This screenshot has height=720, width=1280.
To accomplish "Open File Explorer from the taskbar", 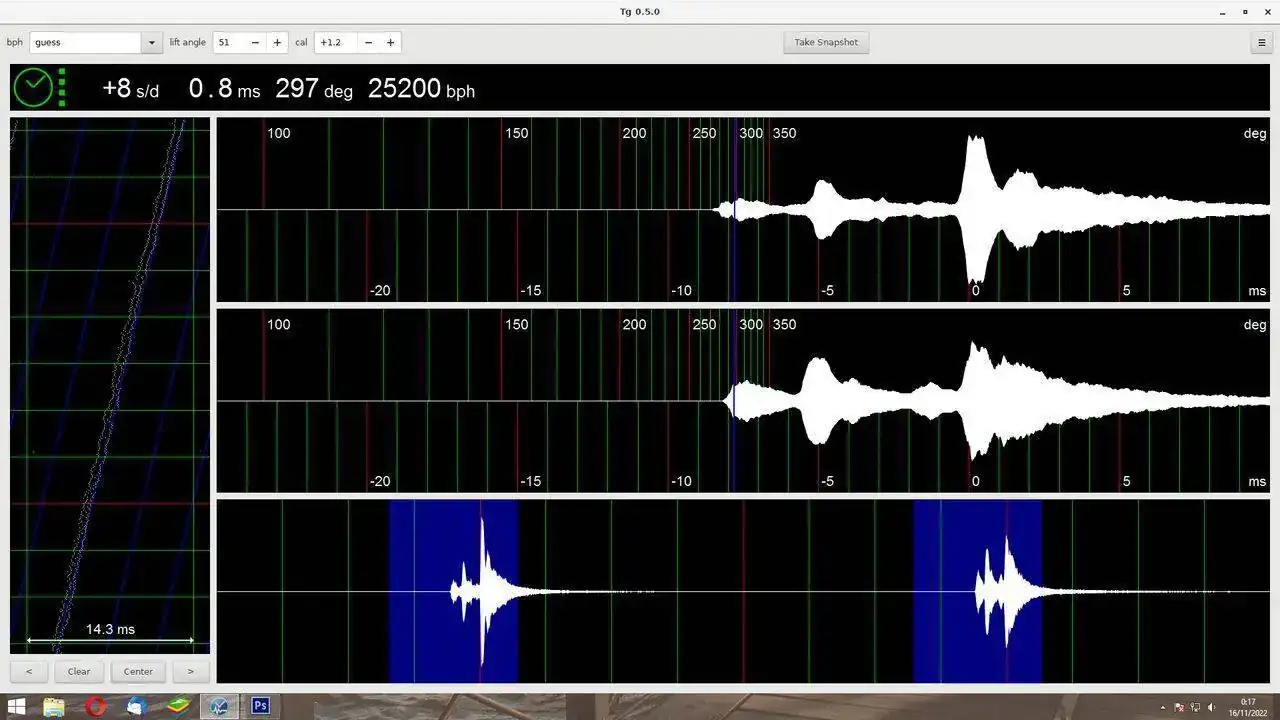I will 54,707.
